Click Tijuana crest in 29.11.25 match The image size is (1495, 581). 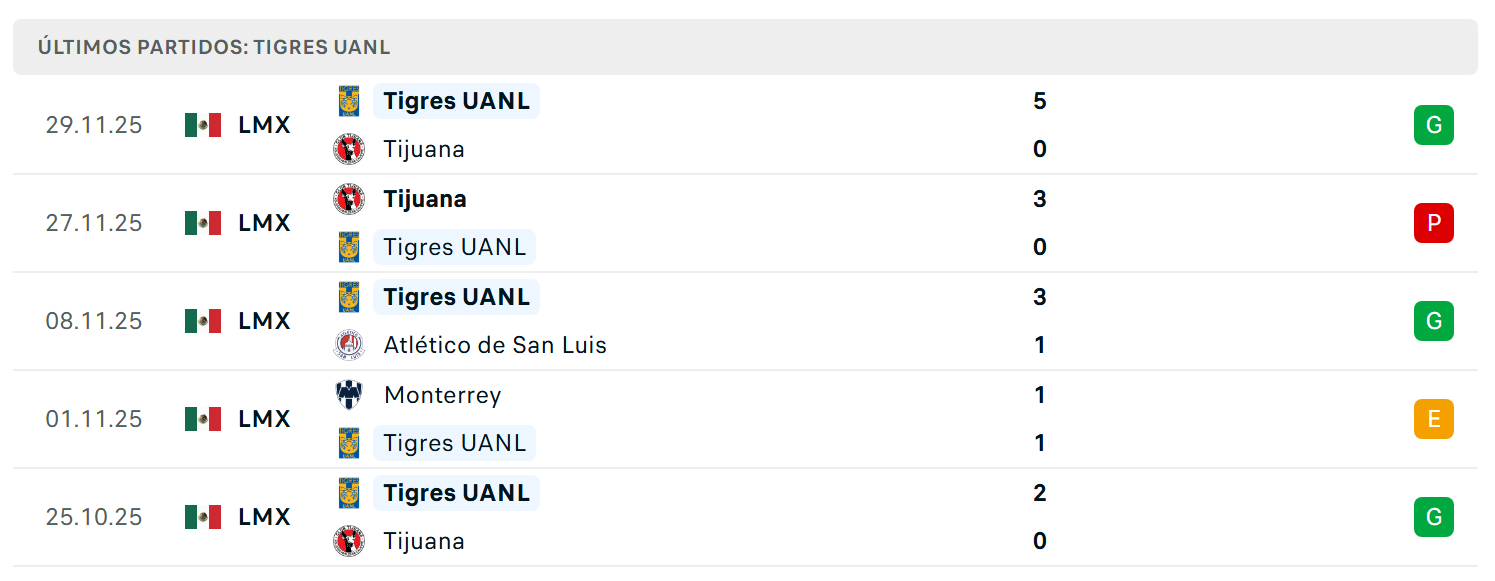348,149
